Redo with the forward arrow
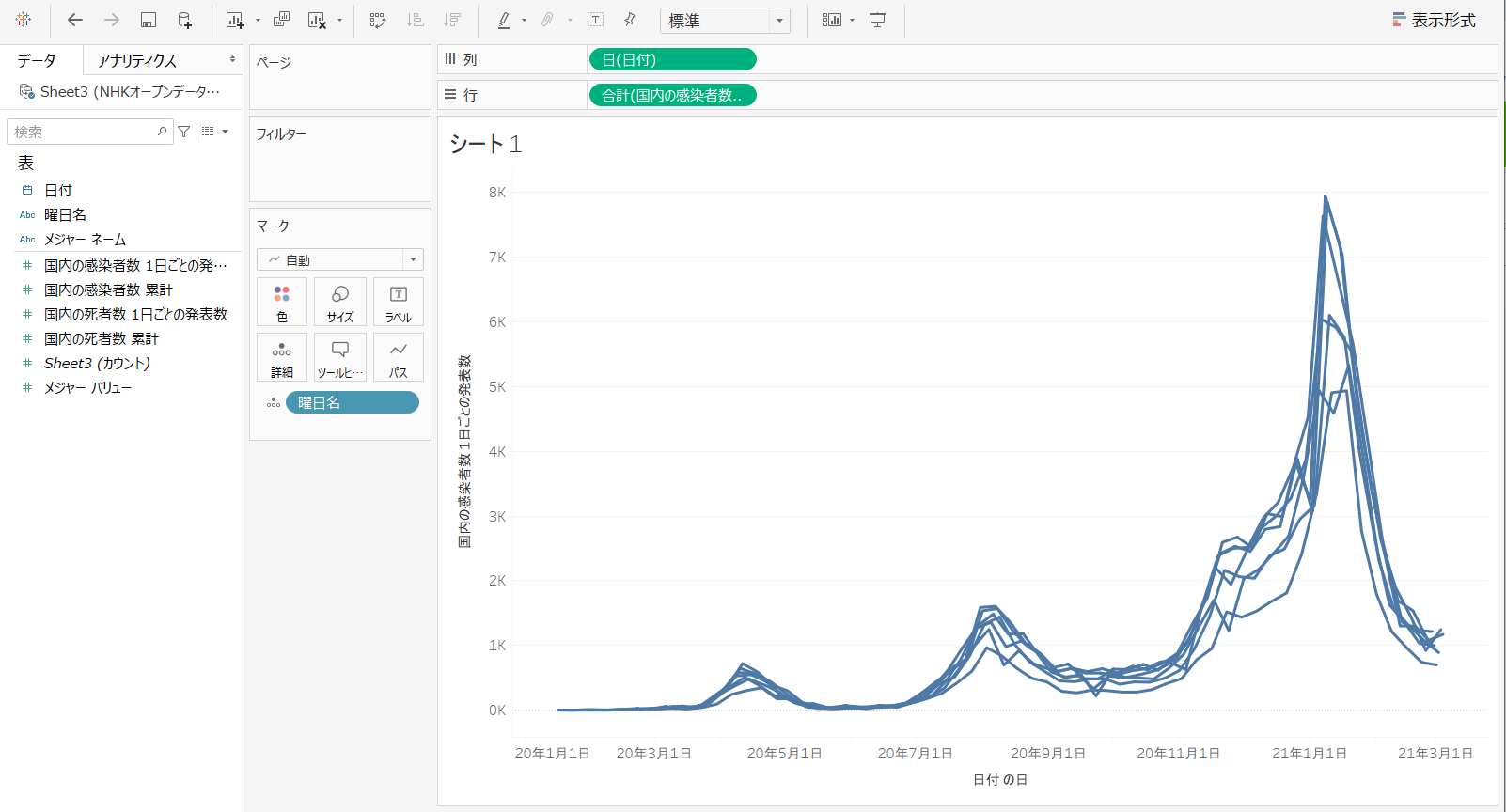This screenshot has width=1506, height=812. pyautogui.click(x=112, y=20)
